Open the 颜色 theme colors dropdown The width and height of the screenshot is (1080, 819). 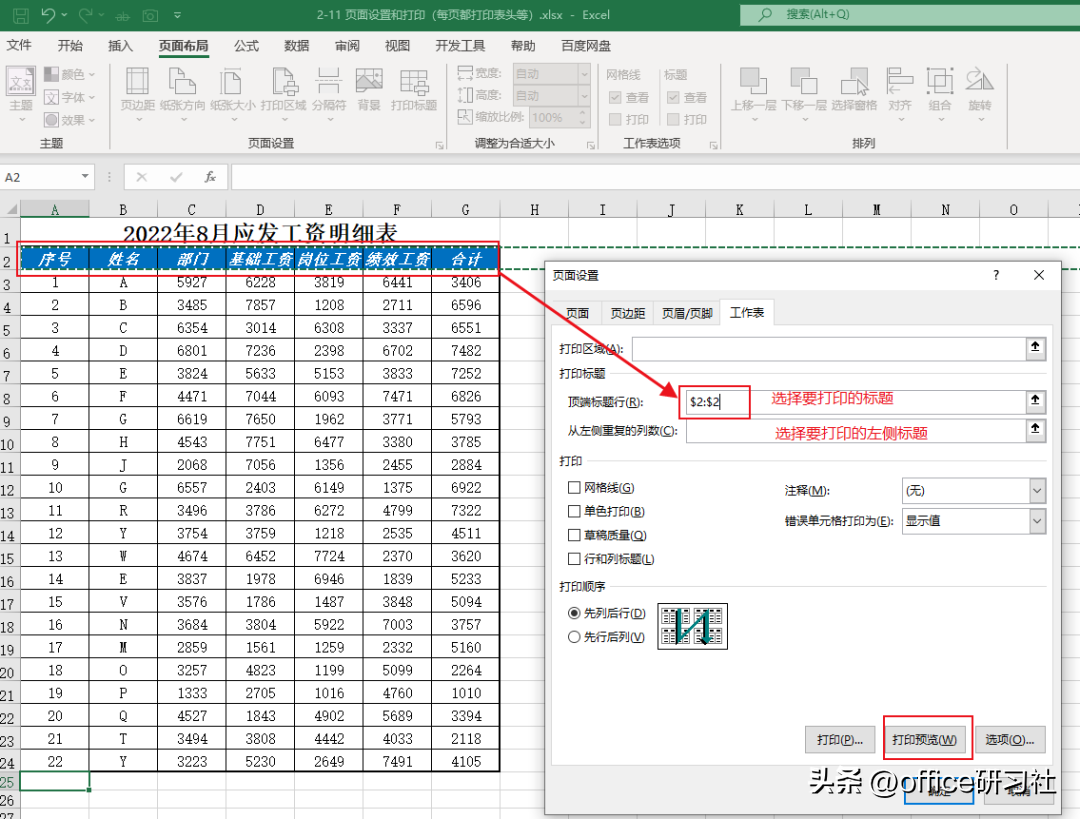click(70, 74)
